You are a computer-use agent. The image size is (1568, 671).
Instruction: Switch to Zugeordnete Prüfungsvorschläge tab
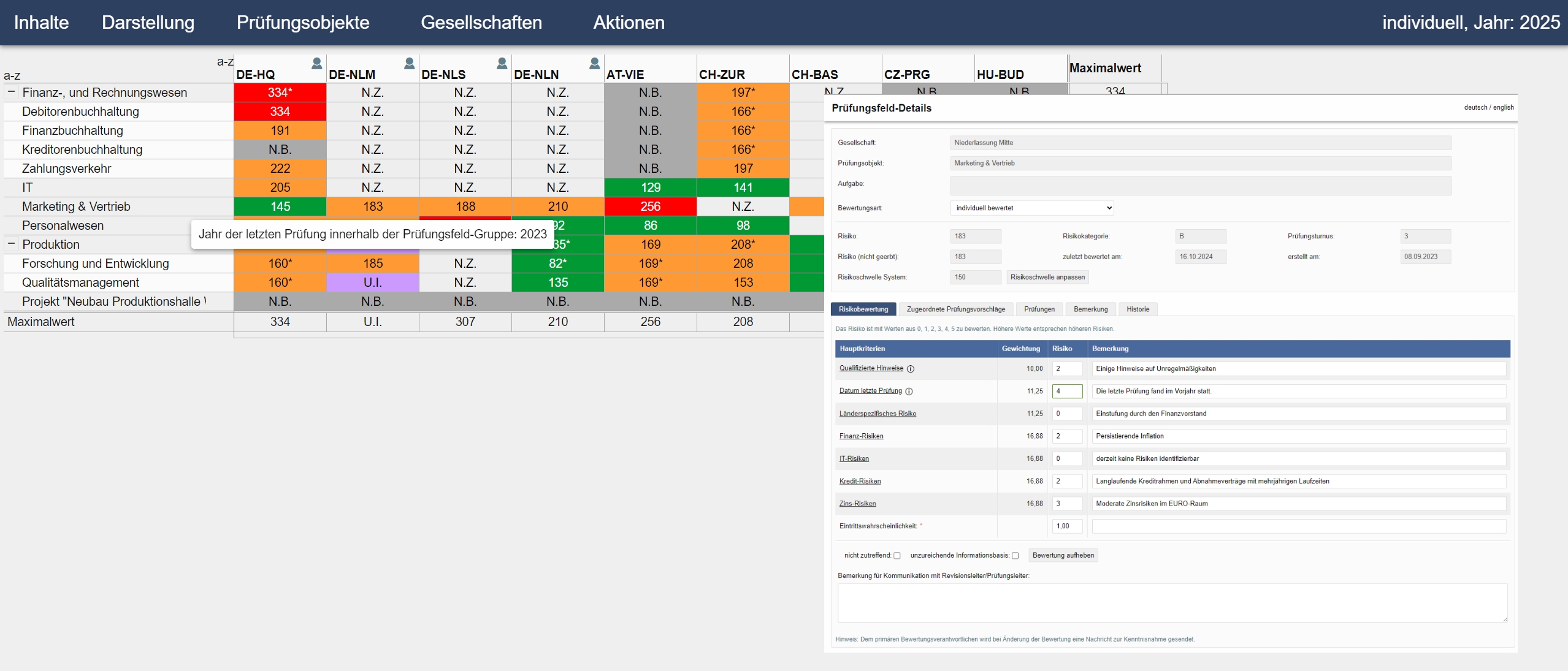[x=955, y=309]
